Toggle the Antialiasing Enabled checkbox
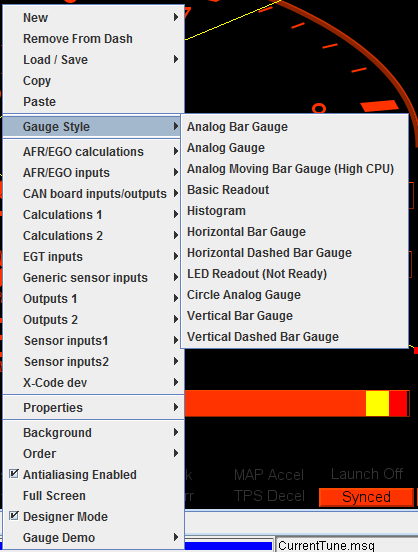Image resolution: width=418 pixels, height=552 pixels. coord(14,474)
